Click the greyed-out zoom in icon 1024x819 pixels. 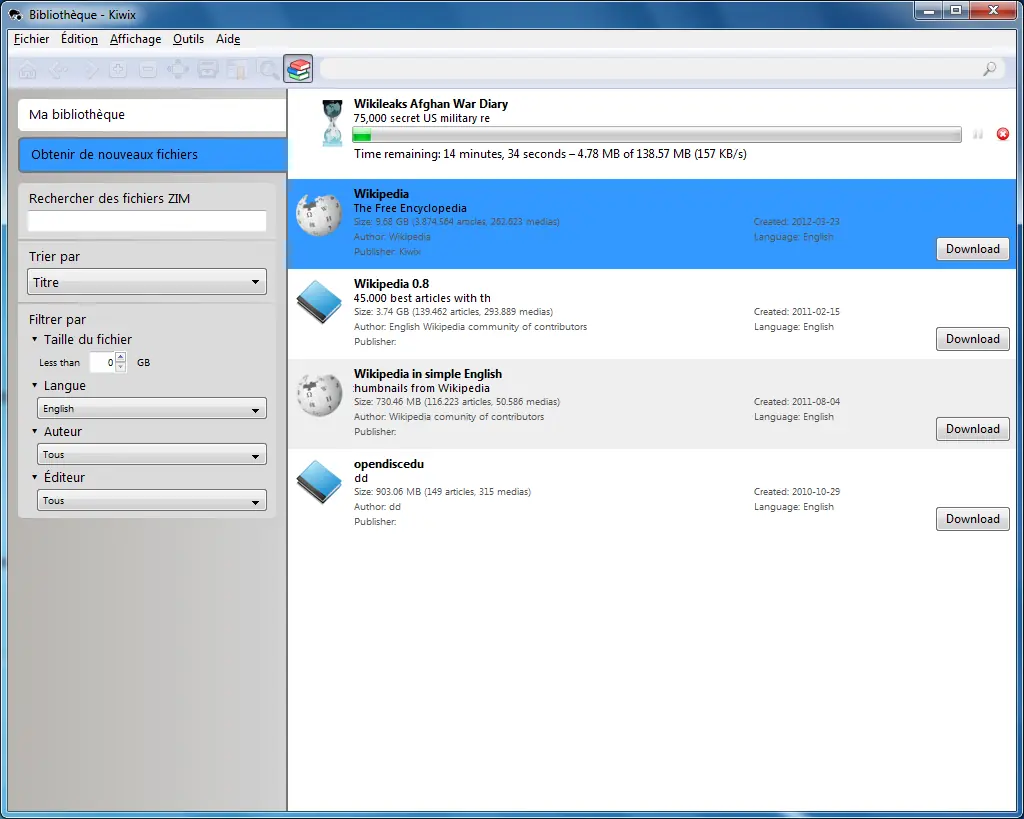click(x=118, y=69)
